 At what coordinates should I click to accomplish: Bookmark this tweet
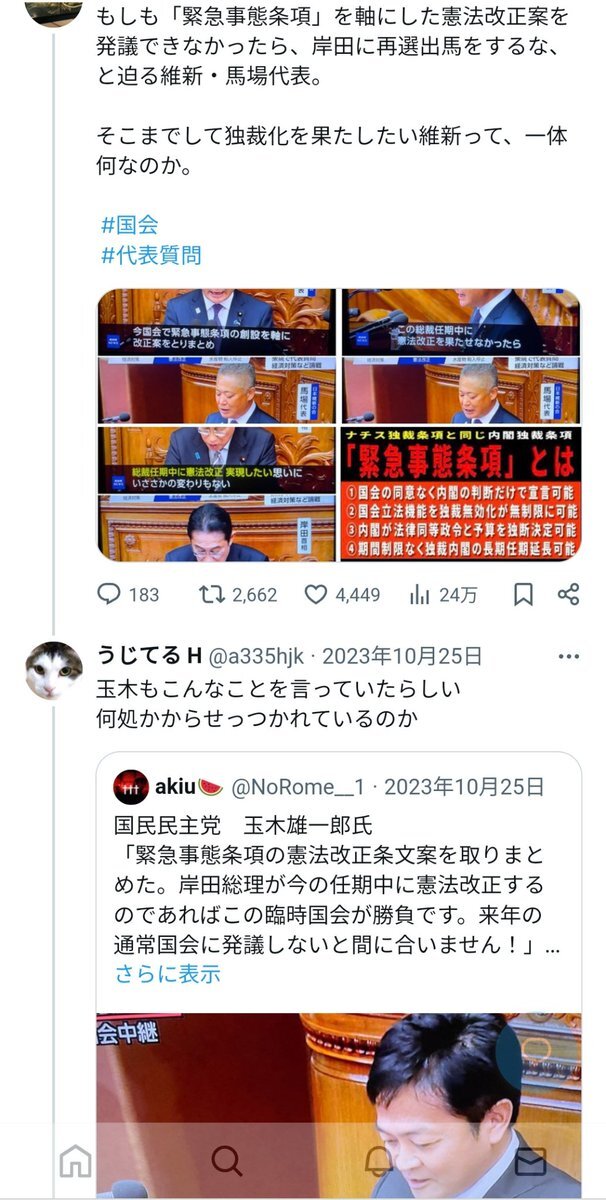click(x=523, y=594)
